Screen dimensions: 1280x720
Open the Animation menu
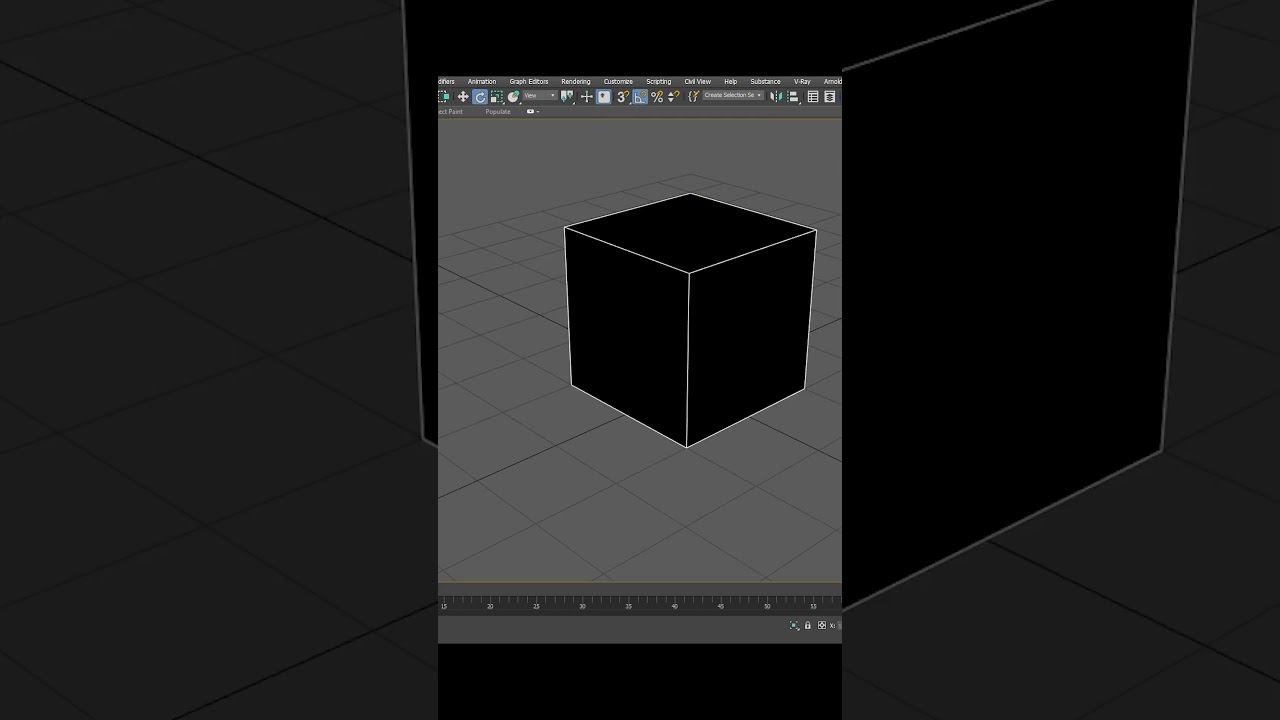coord(482,82)
